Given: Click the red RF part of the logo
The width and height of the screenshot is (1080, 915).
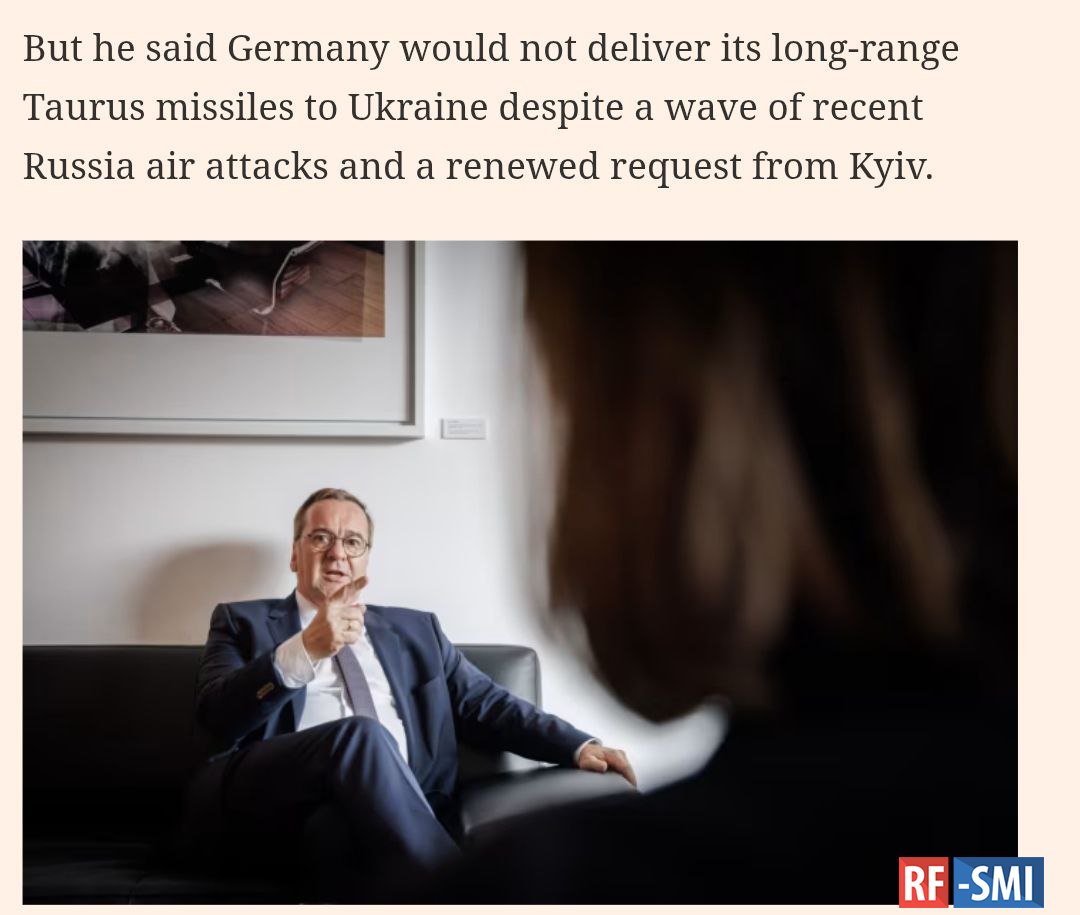Looking at the screenshot, I should 925,882.
